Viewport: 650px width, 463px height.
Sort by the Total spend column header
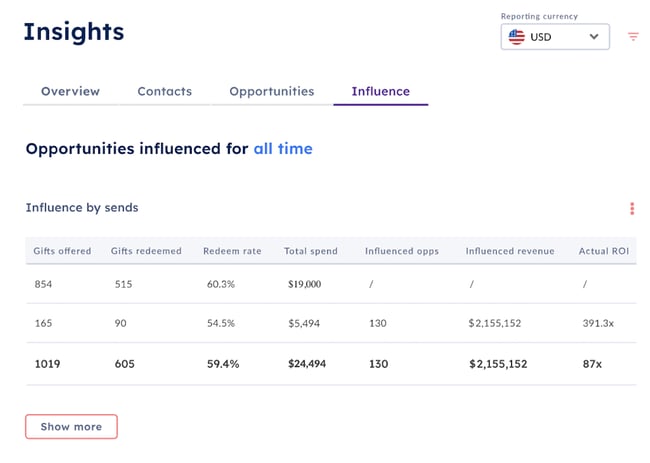(x=310, y=251)
